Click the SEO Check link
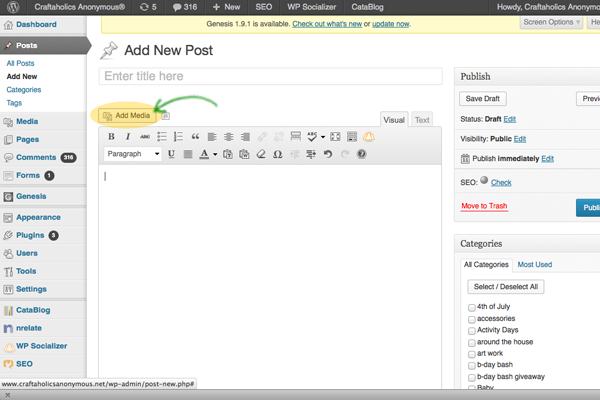600x400 pixels. point(501,183)
